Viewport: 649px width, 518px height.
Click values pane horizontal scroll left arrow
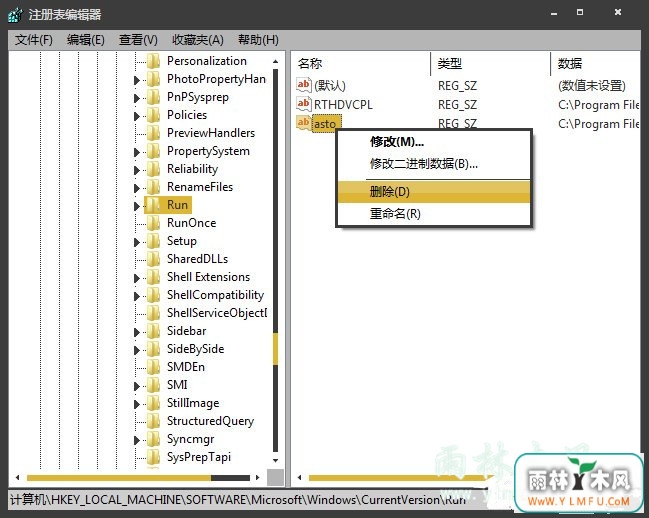pos(299,477)
